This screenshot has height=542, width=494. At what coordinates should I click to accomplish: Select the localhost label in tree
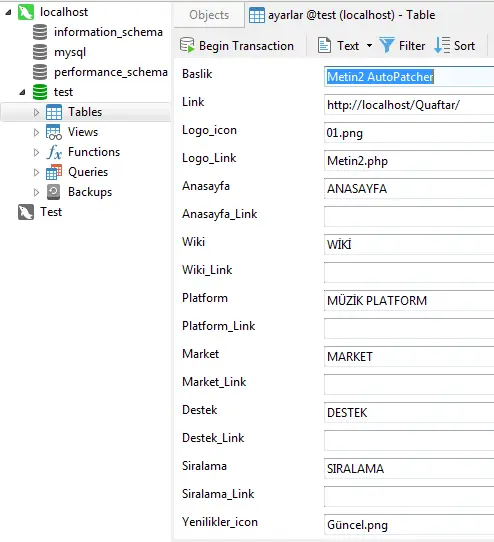(64, 12)
